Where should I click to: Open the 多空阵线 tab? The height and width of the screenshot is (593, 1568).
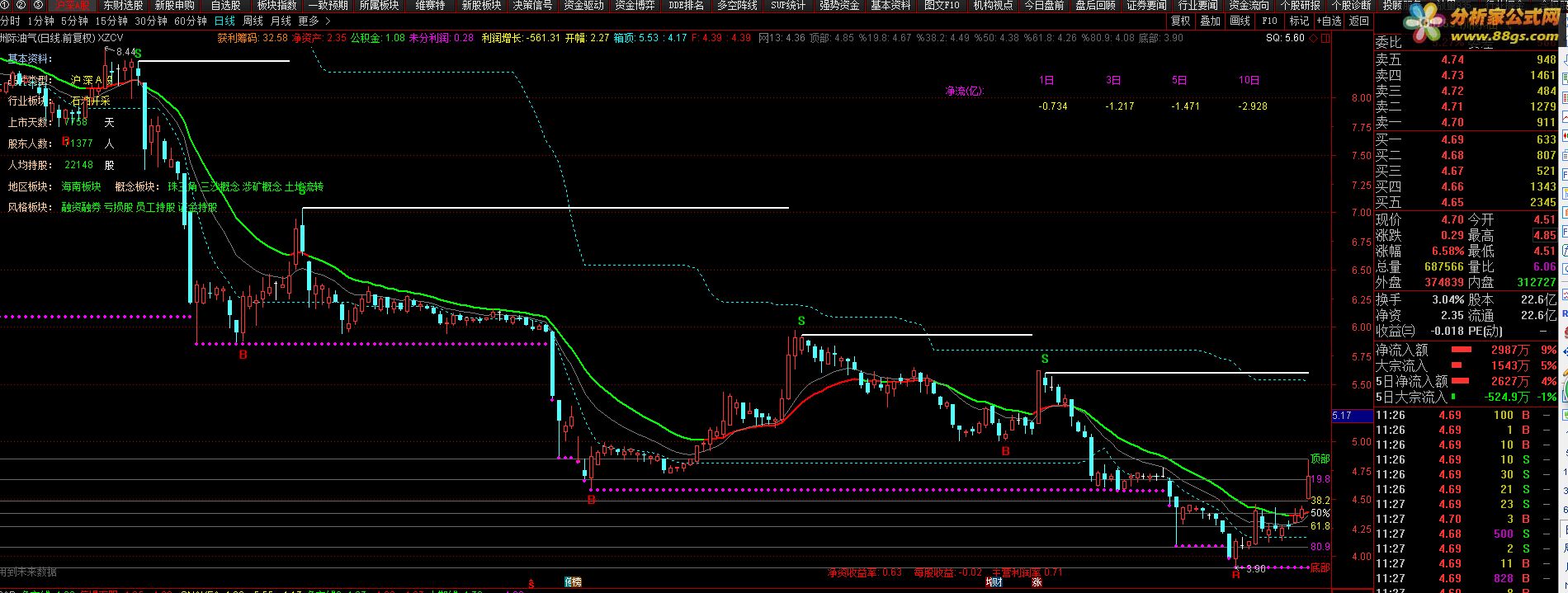coord(737,5)
